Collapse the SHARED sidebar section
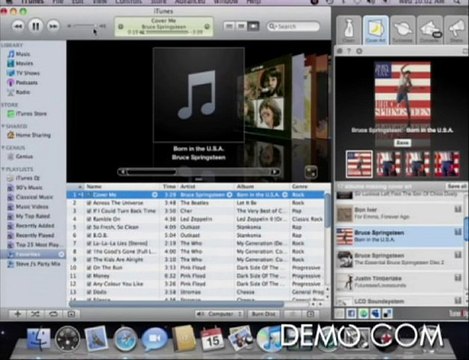Image resolution: width=469 pixels, height=360 pixels. (3, 126)
